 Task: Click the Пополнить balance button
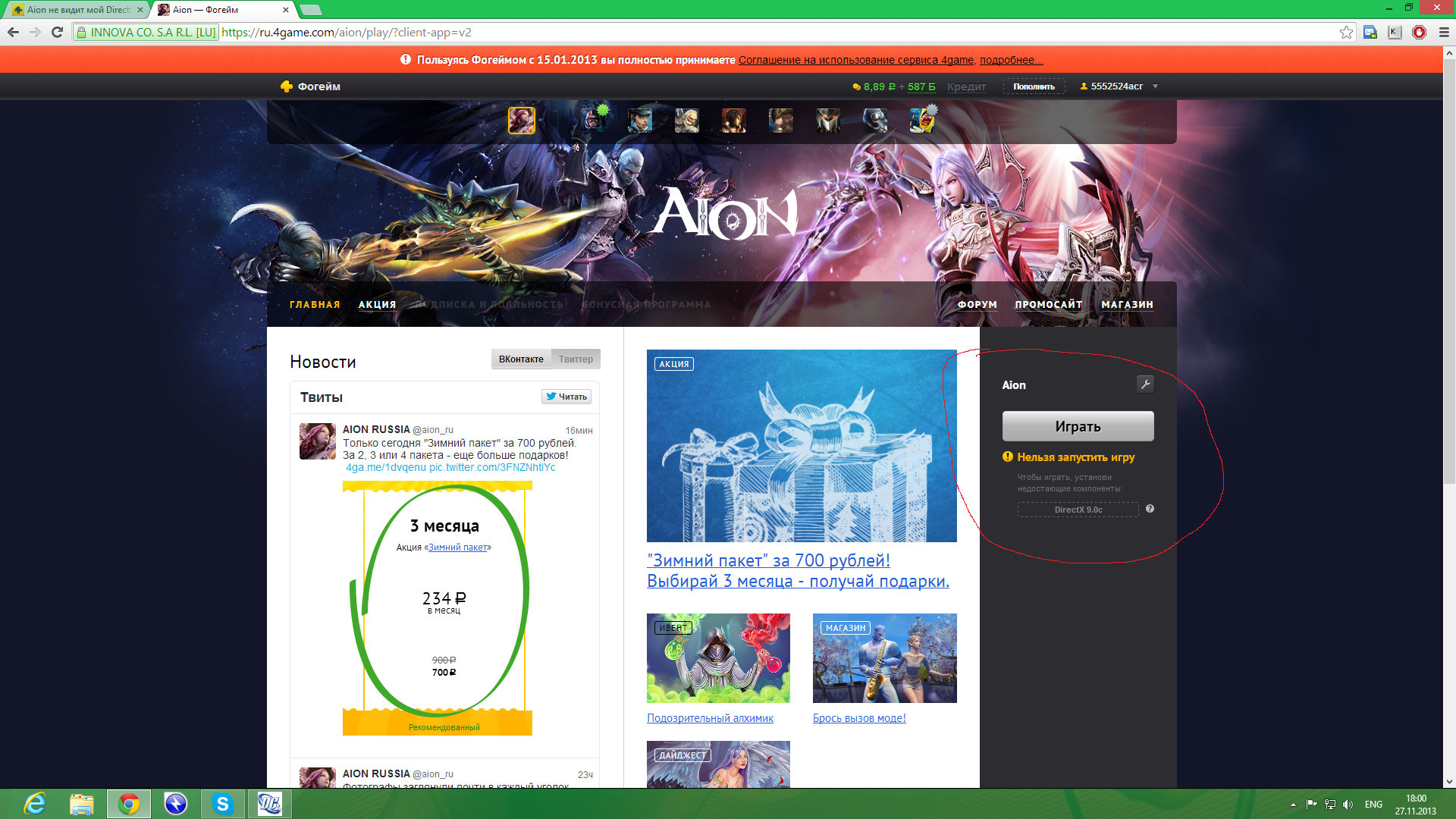pyautogui.click(x=1034, y=86)
